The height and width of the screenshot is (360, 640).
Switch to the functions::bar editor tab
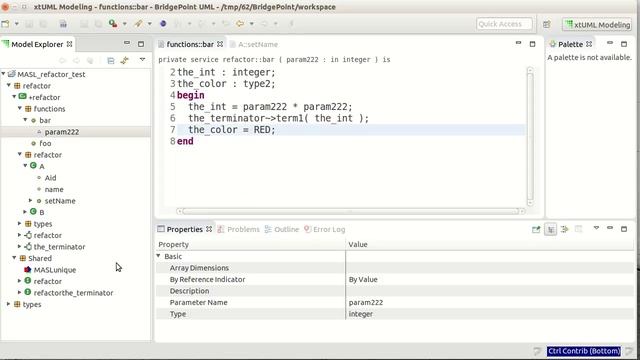tap(189, 44)
